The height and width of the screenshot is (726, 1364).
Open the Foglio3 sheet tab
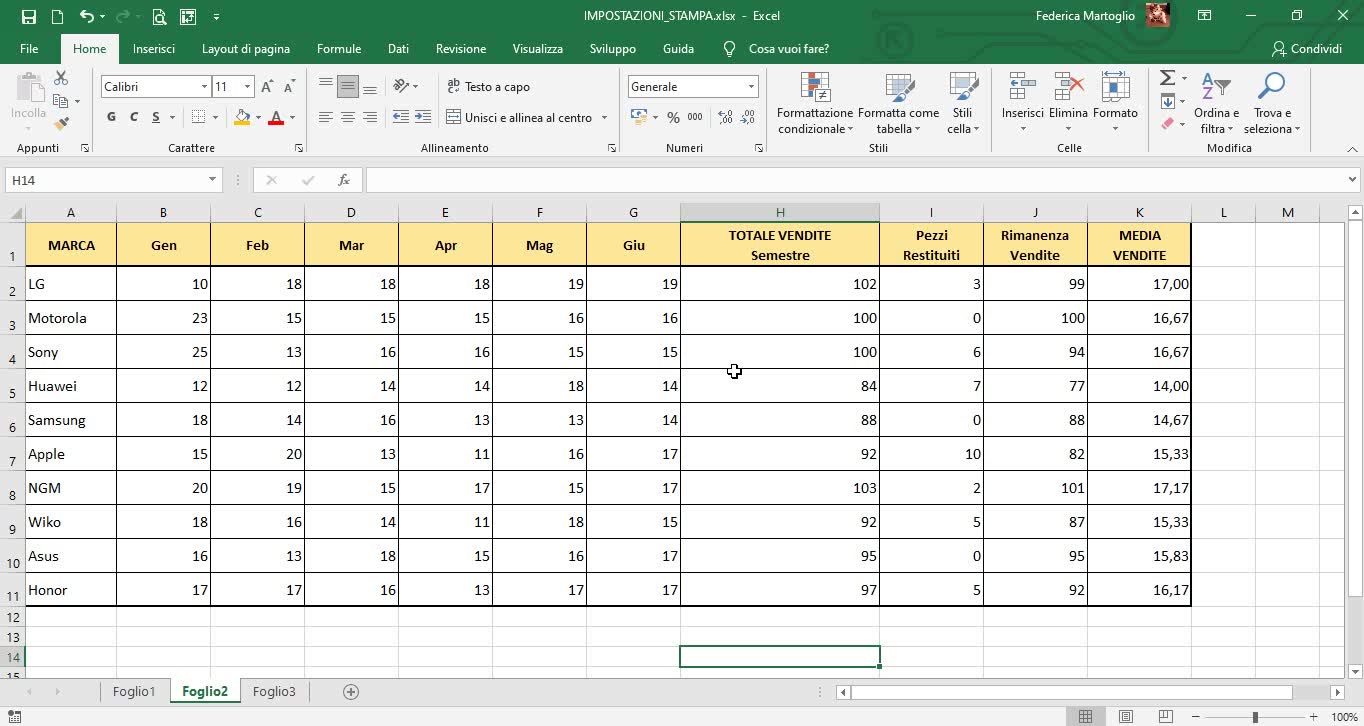tap(274, 691)
